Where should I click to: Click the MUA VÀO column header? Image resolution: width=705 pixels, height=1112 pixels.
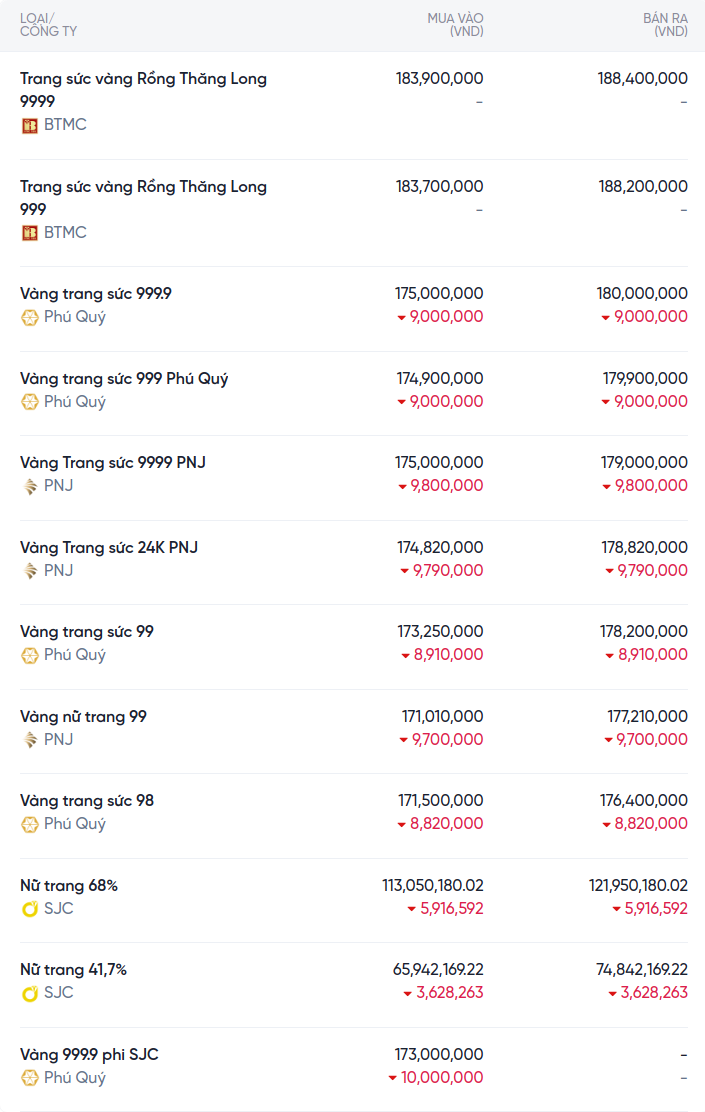pyautogui.click(x=455, y=25)
